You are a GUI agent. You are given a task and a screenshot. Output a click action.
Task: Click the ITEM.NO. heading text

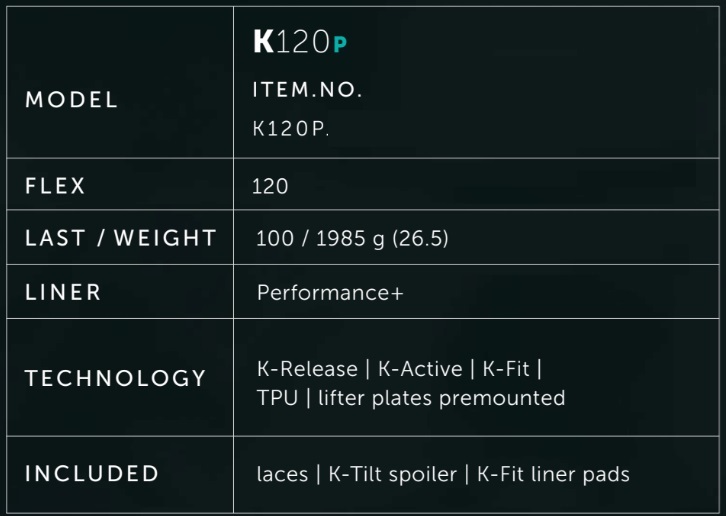point(307,89)
